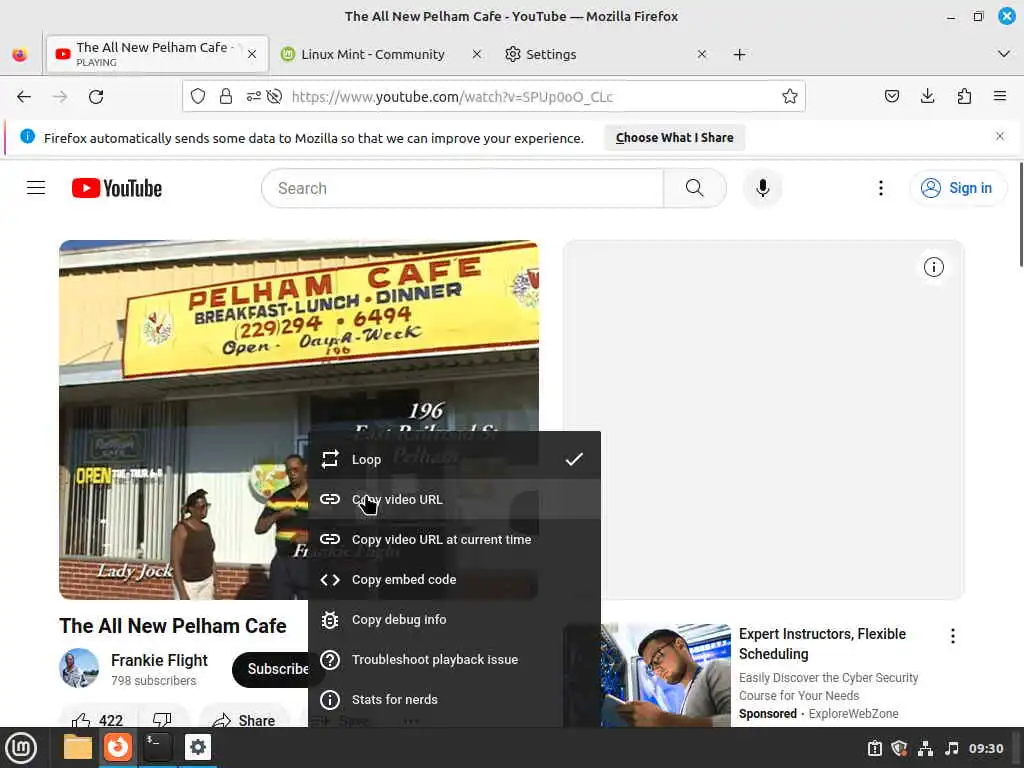Go to YouTube home via logo
The width and height of the screenshot is (1024, 768).
[x=117, y=188]
